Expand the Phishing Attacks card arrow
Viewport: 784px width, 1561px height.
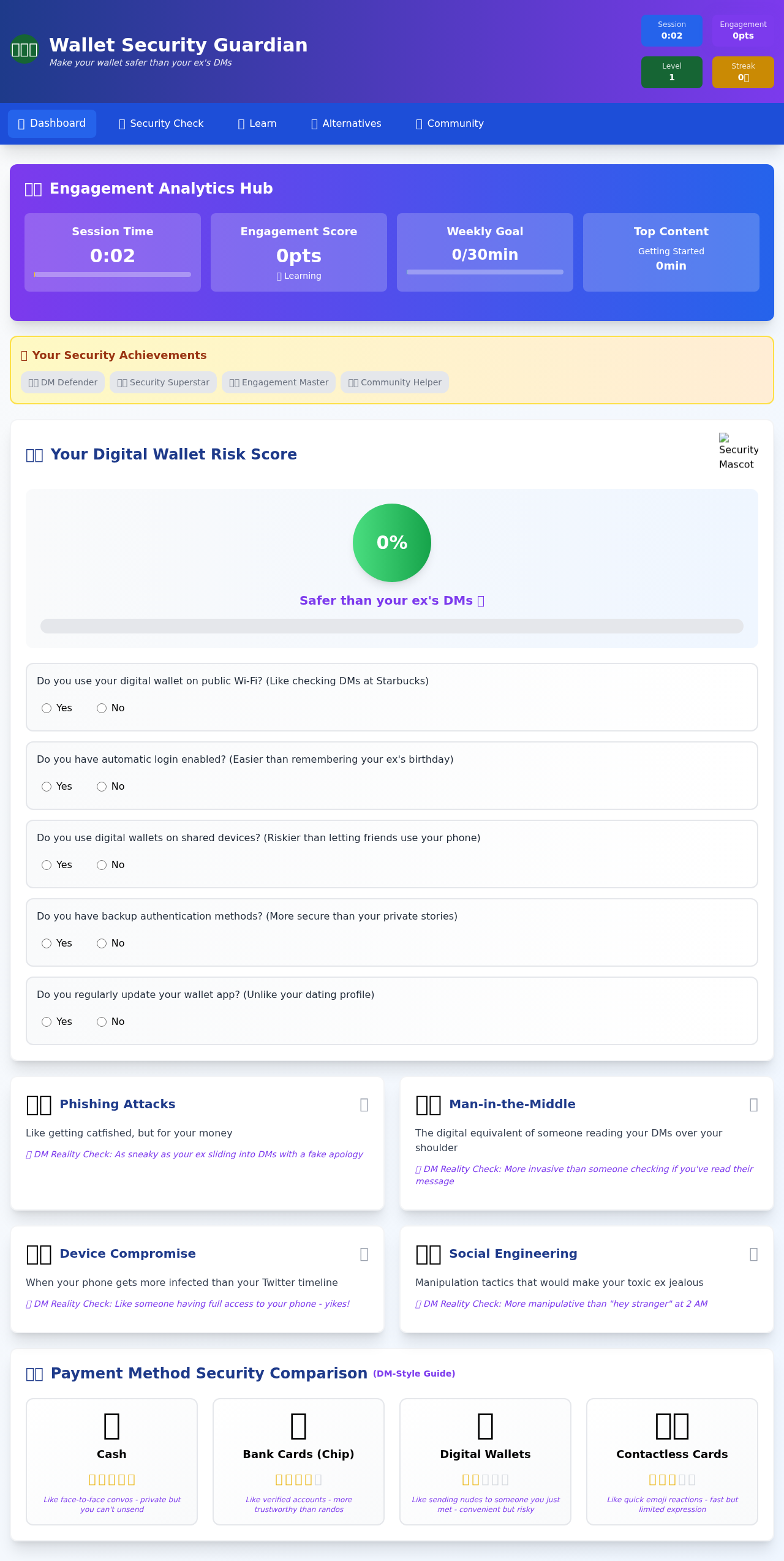click(364, 1105)
